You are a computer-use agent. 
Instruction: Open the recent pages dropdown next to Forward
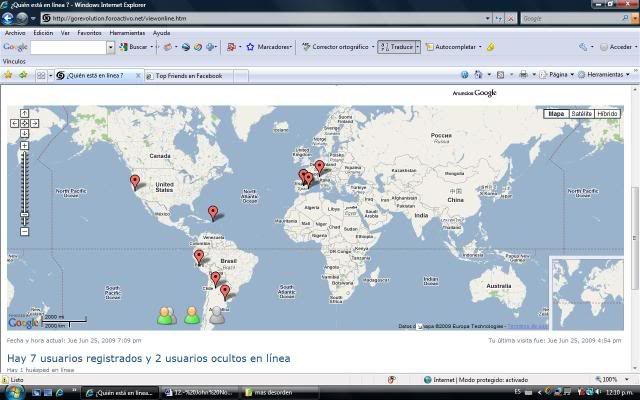pos(33,19)
